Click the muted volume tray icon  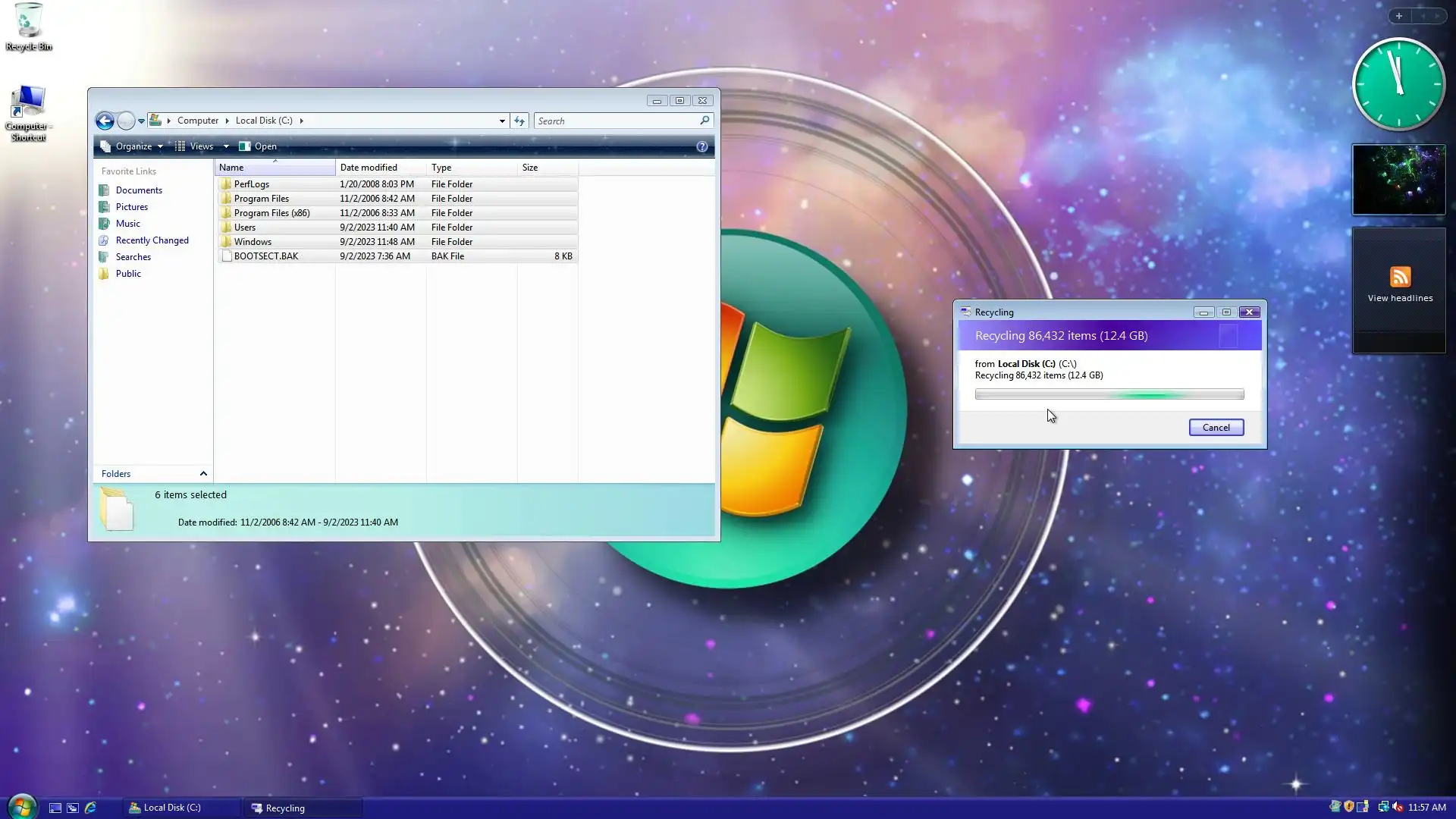[1398, 807]
